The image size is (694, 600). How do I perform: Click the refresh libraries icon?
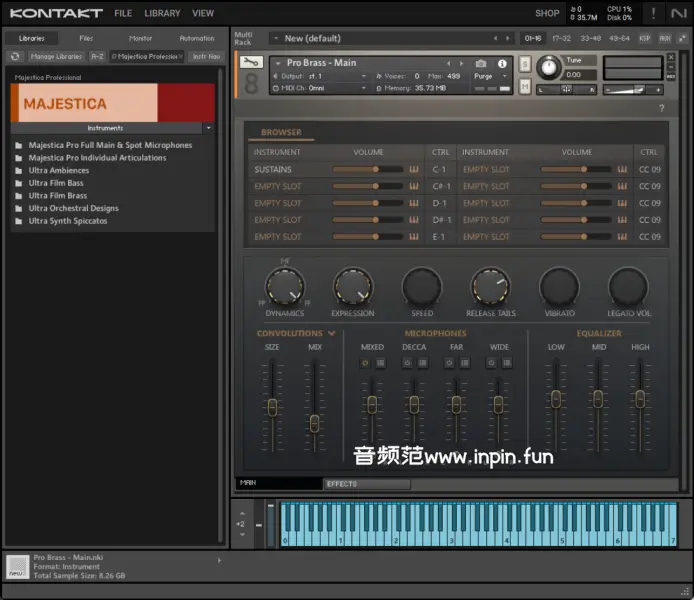pos(15,57)
